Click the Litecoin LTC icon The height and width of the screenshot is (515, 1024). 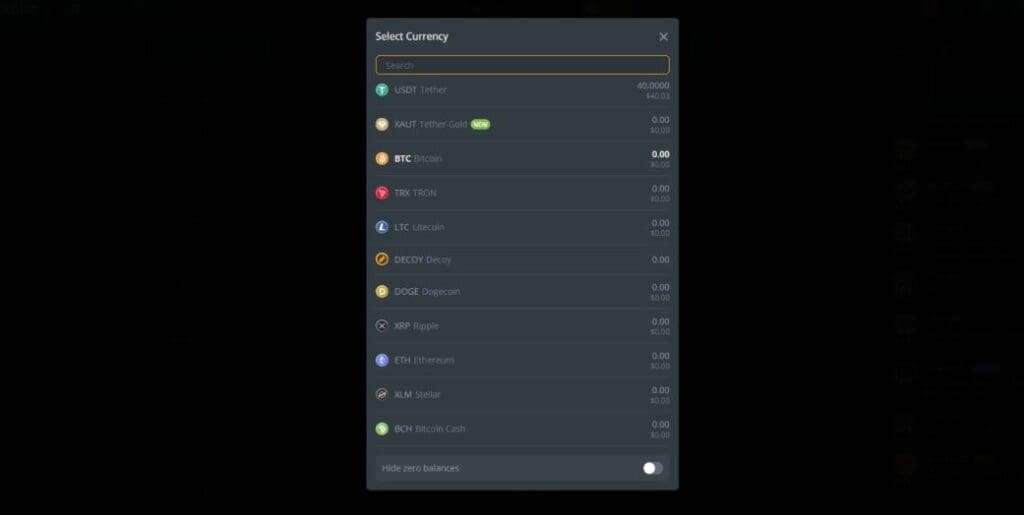pyautogui.click(x=382, y=227)
